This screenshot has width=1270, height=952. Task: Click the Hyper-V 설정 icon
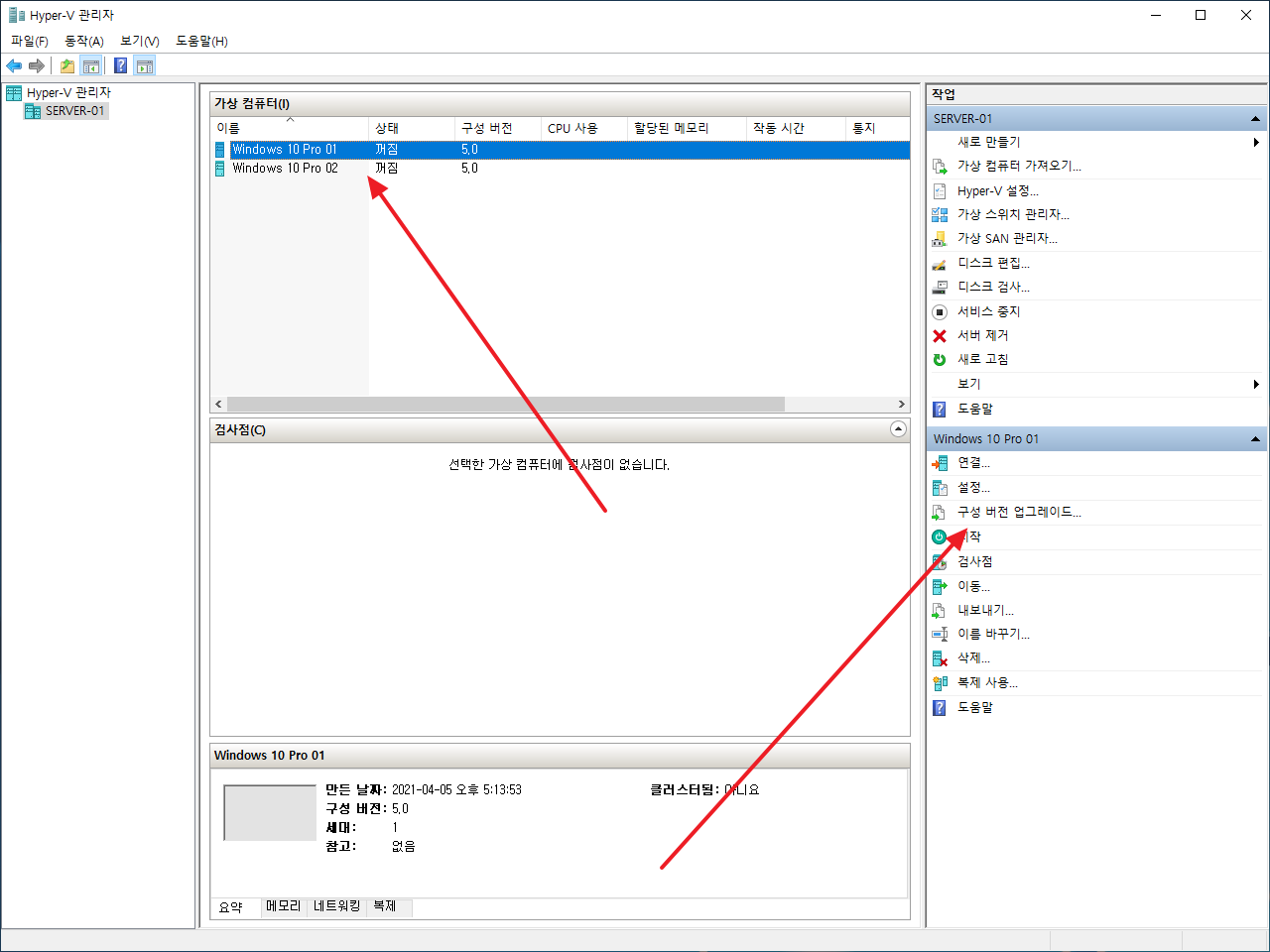coord(940,190)
